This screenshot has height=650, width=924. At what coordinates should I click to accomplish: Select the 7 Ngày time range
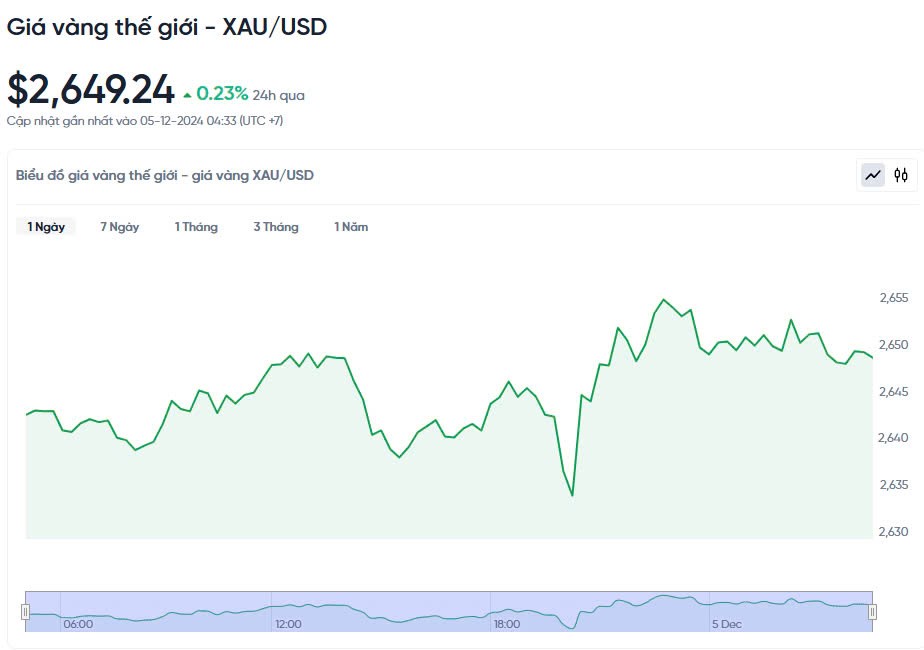(120, 227)
